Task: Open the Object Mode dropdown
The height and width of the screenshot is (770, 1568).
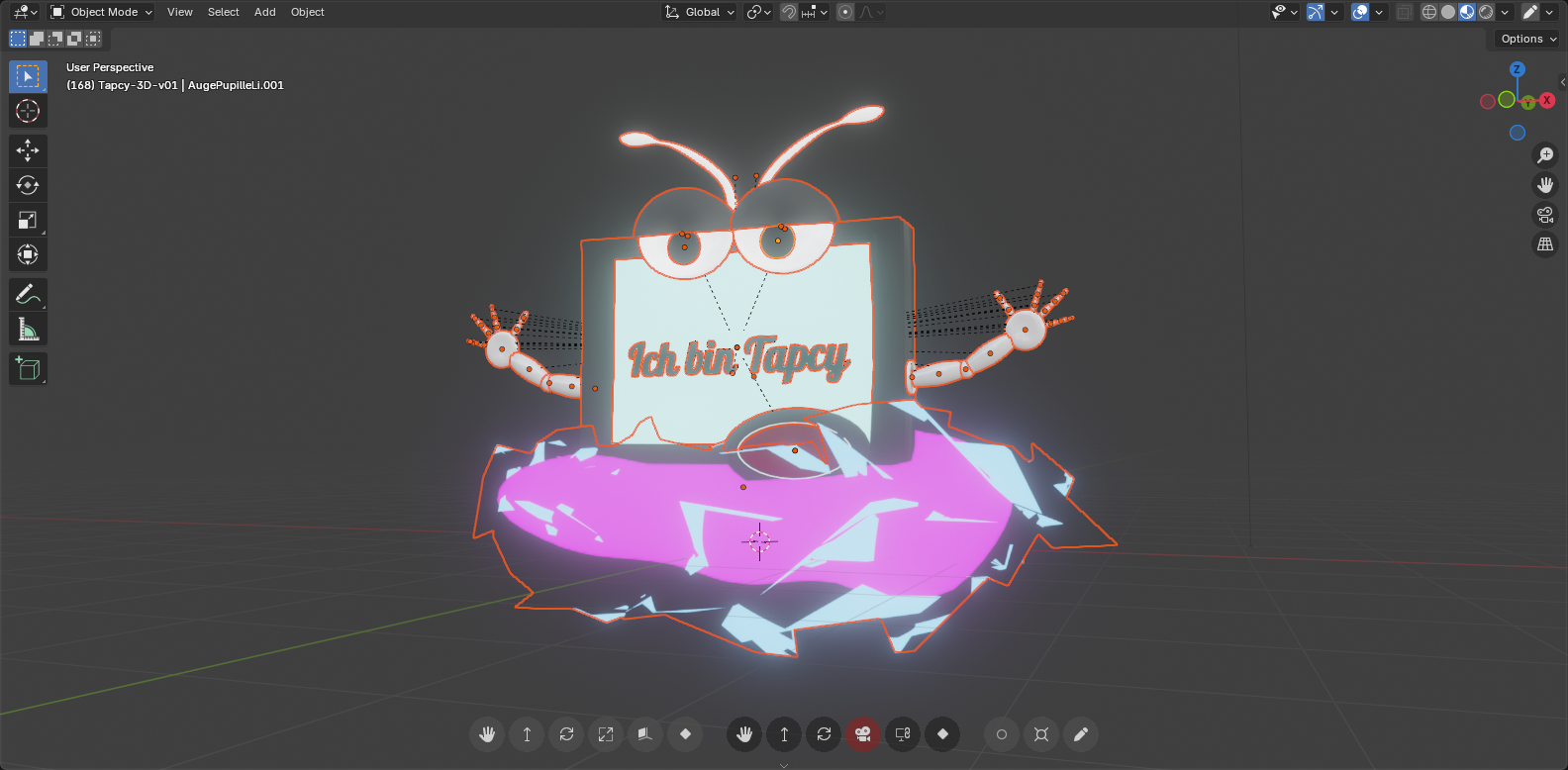Action: 102,12
